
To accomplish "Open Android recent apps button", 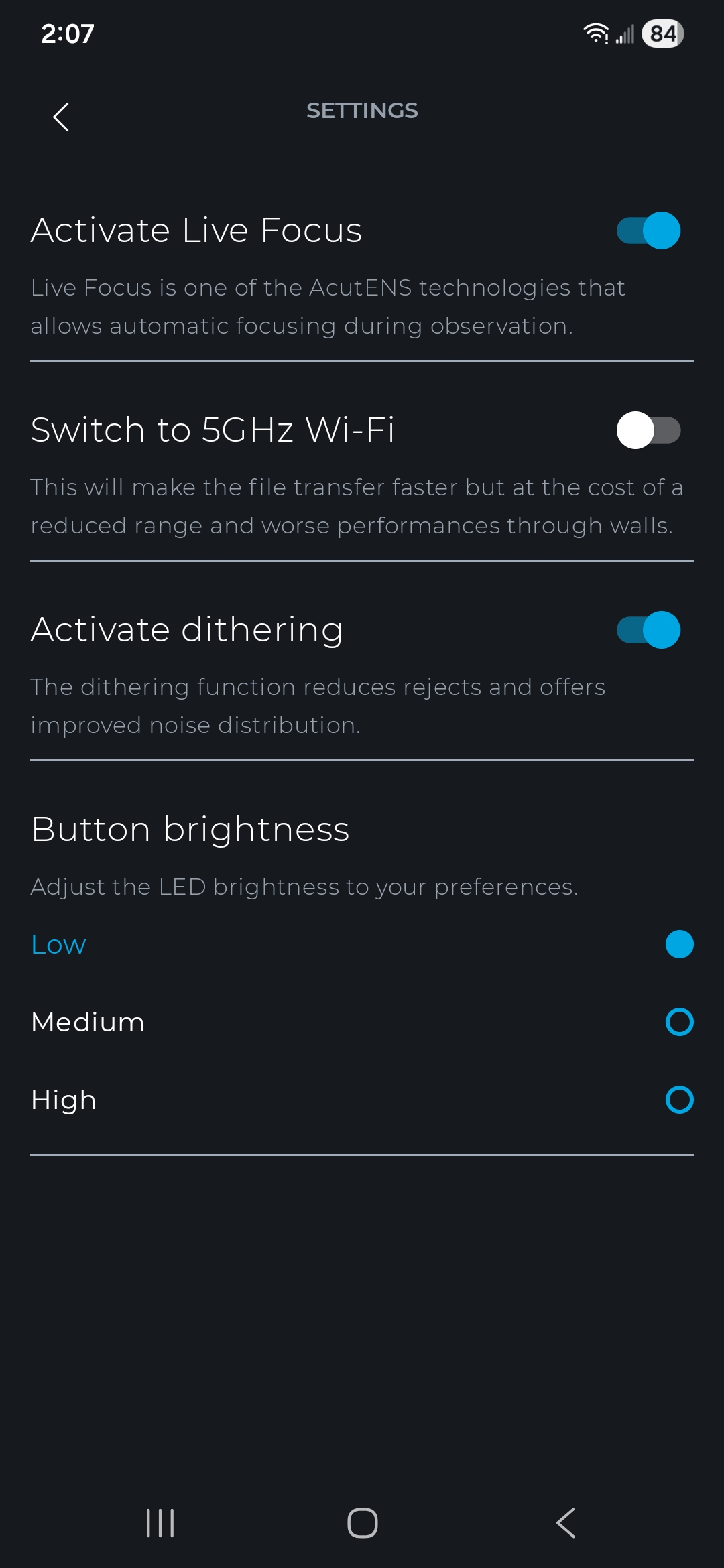I will tap(160, 1522).
